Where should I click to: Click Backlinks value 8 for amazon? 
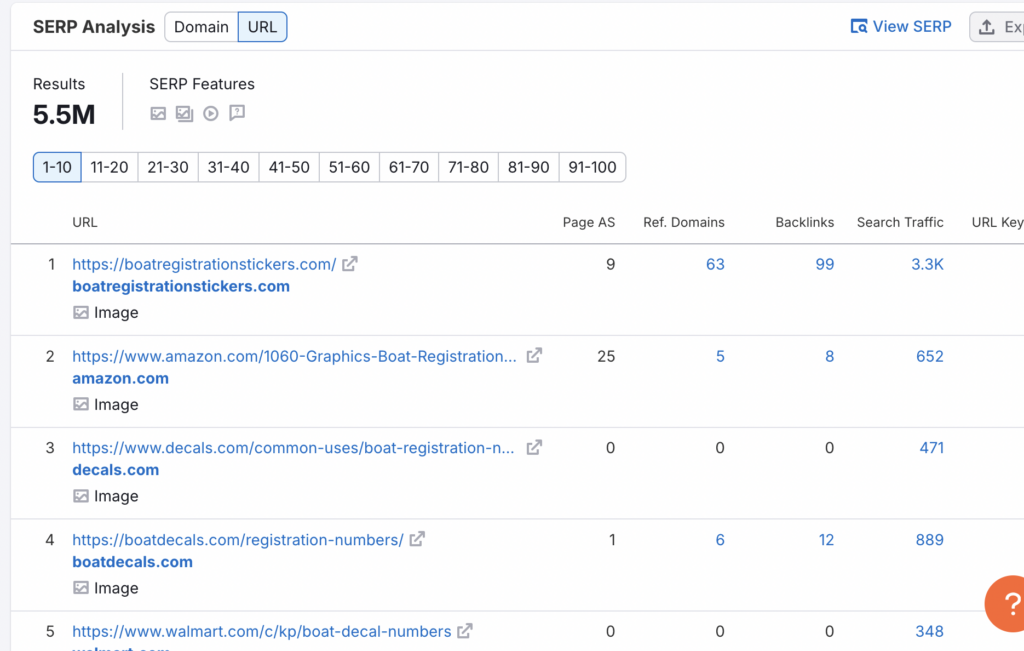pyautogui.click(x=829, y=356)
